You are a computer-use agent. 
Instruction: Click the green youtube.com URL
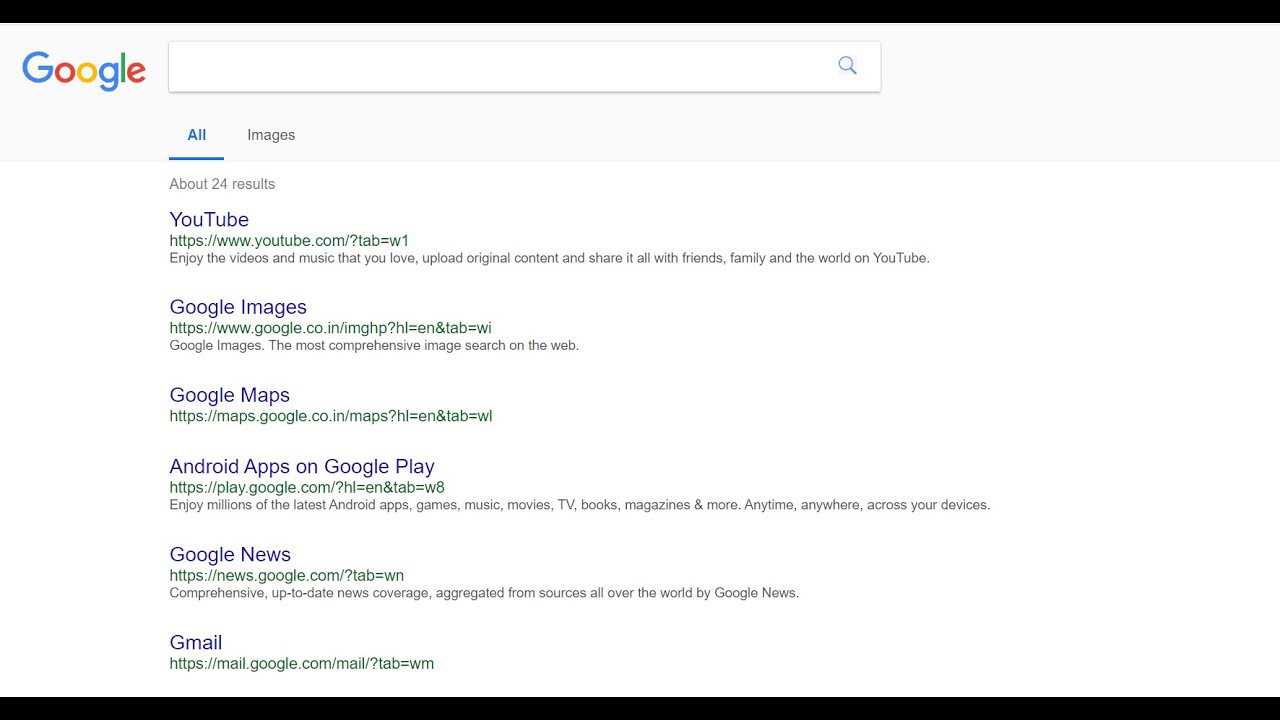[289, 241]
